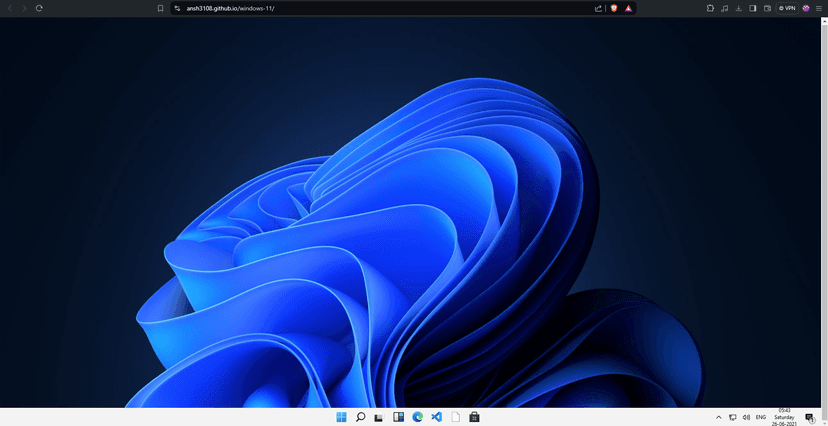The image size is (828, 426).
Task: Launch Microsoft Edge from taskbar
Action: (x=417, y=417)
